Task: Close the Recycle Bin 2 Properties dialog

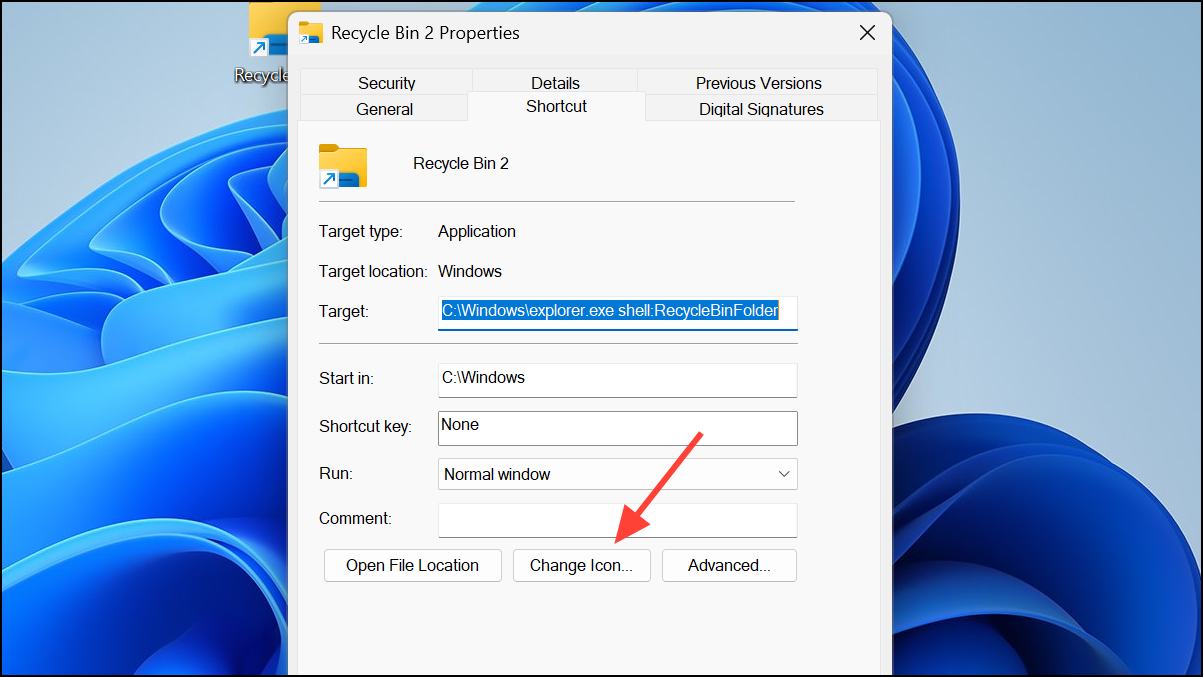Action: point(868,33)
